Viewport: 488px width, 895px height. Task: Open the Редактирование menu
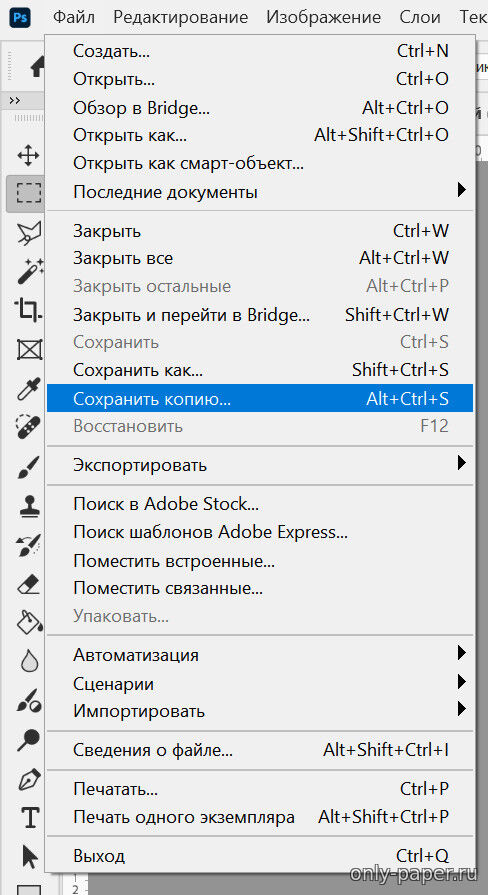coord(180,17)
